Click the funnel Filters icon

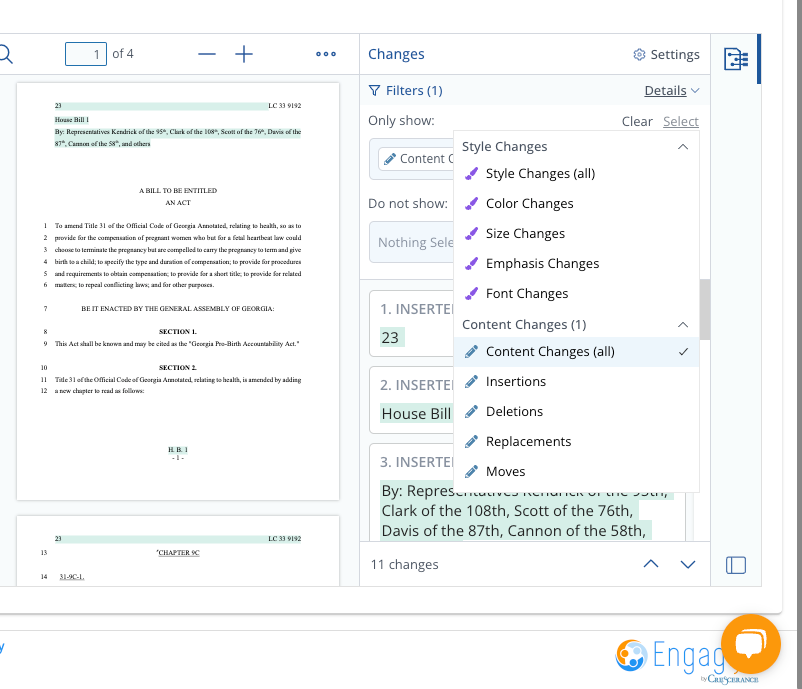pyautogui.click(x=374, y=91)
